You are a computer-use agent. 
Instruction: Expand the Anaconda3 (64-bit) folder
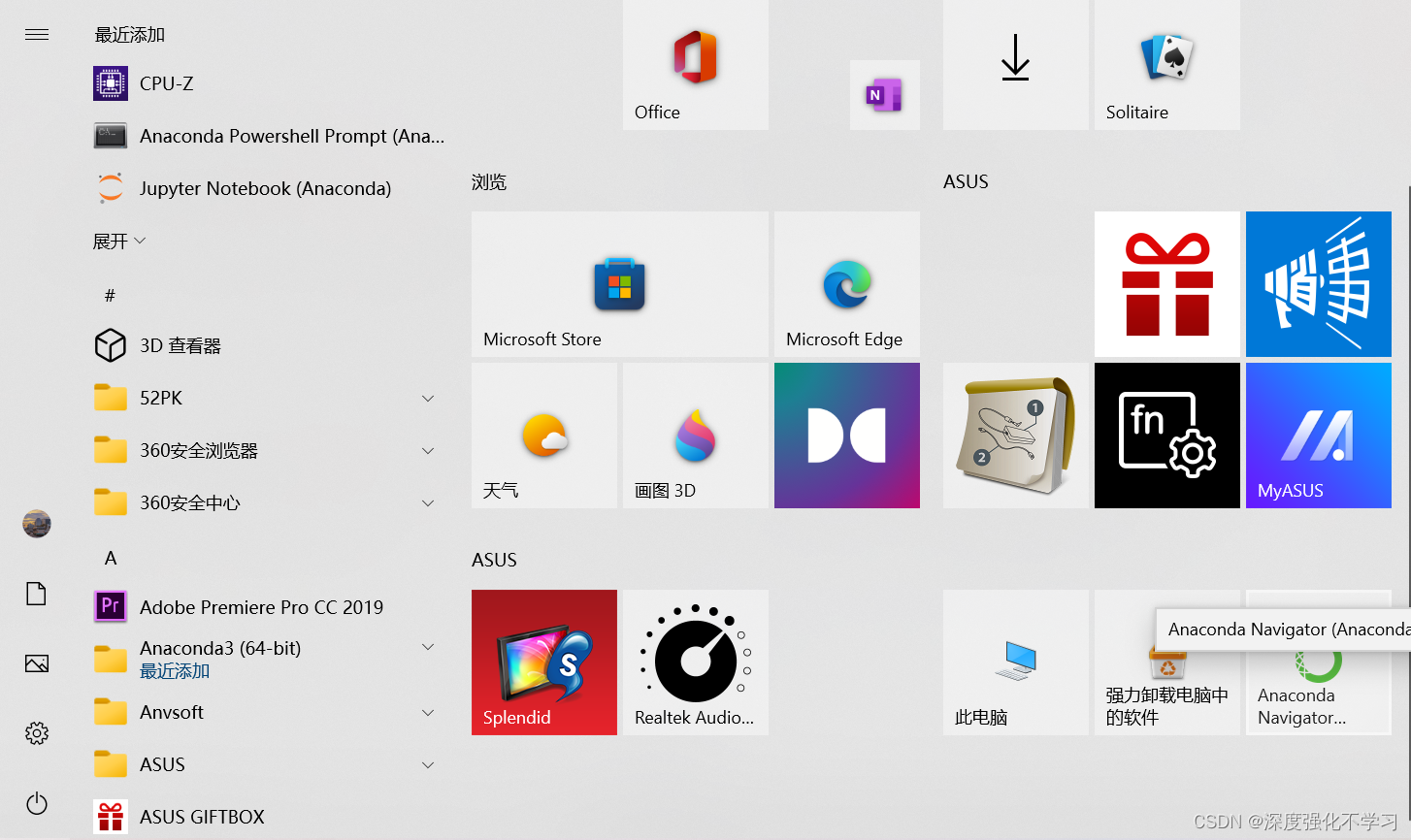[268, 660]
